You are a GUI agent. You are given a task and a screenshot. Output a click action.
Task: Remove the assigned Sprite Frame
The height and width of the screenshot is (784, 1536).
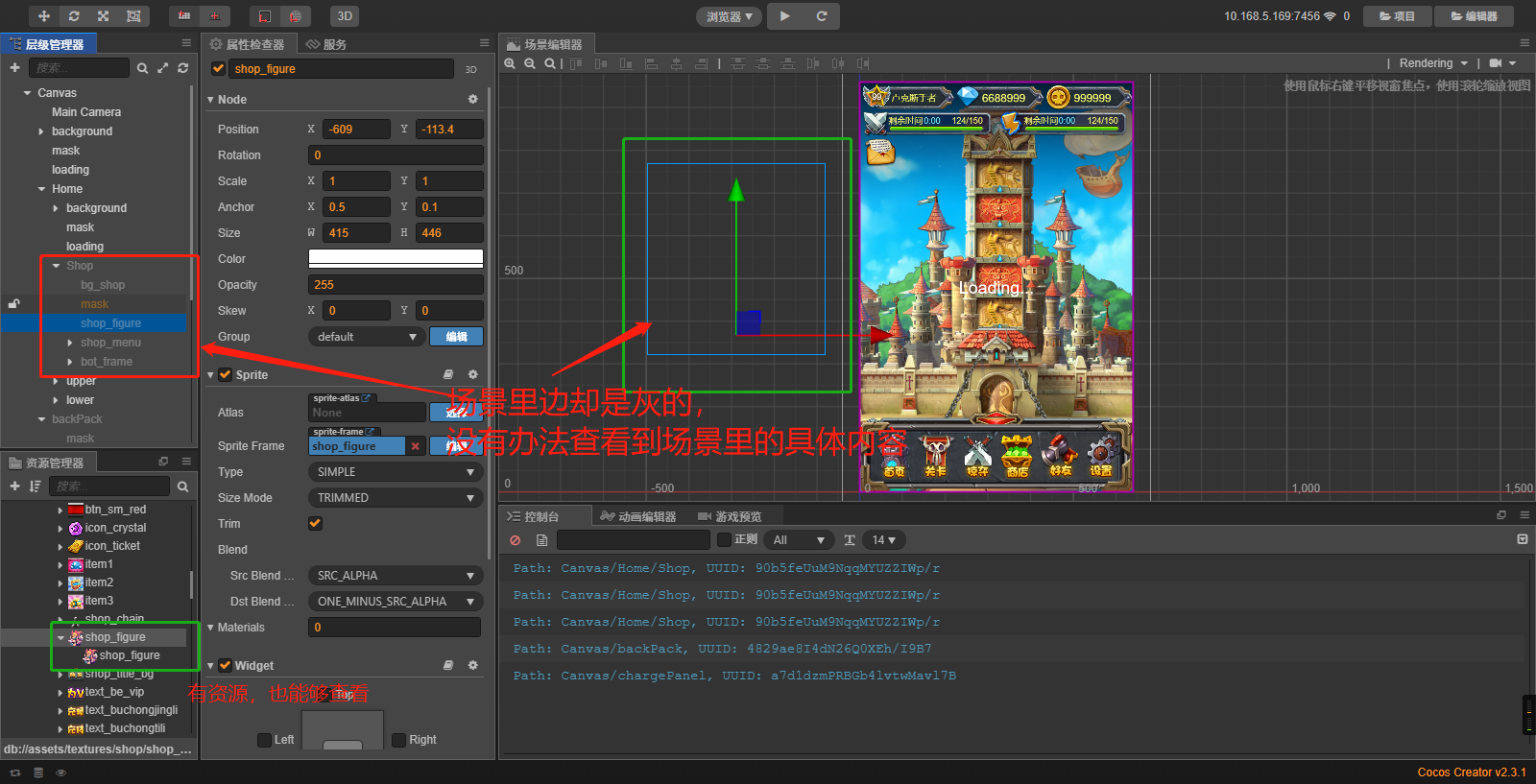point(415,446)
